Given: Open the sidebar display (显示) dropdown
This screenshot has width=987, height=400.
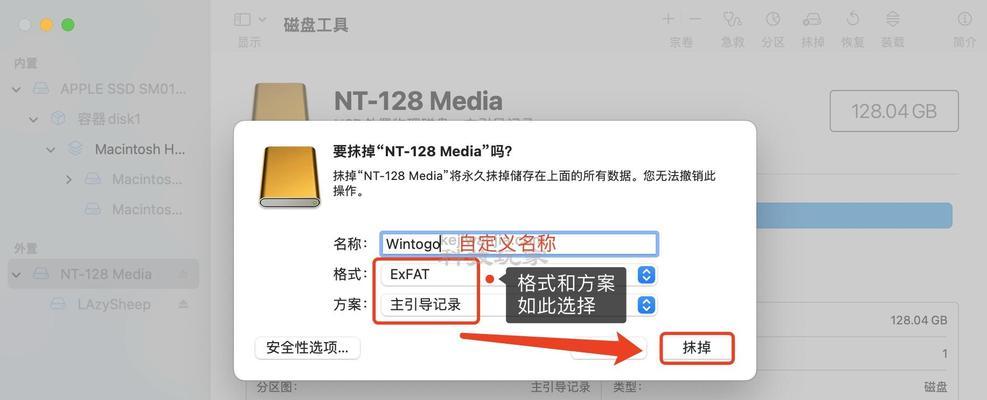Looking at the screenshot, I should [251, 20].
